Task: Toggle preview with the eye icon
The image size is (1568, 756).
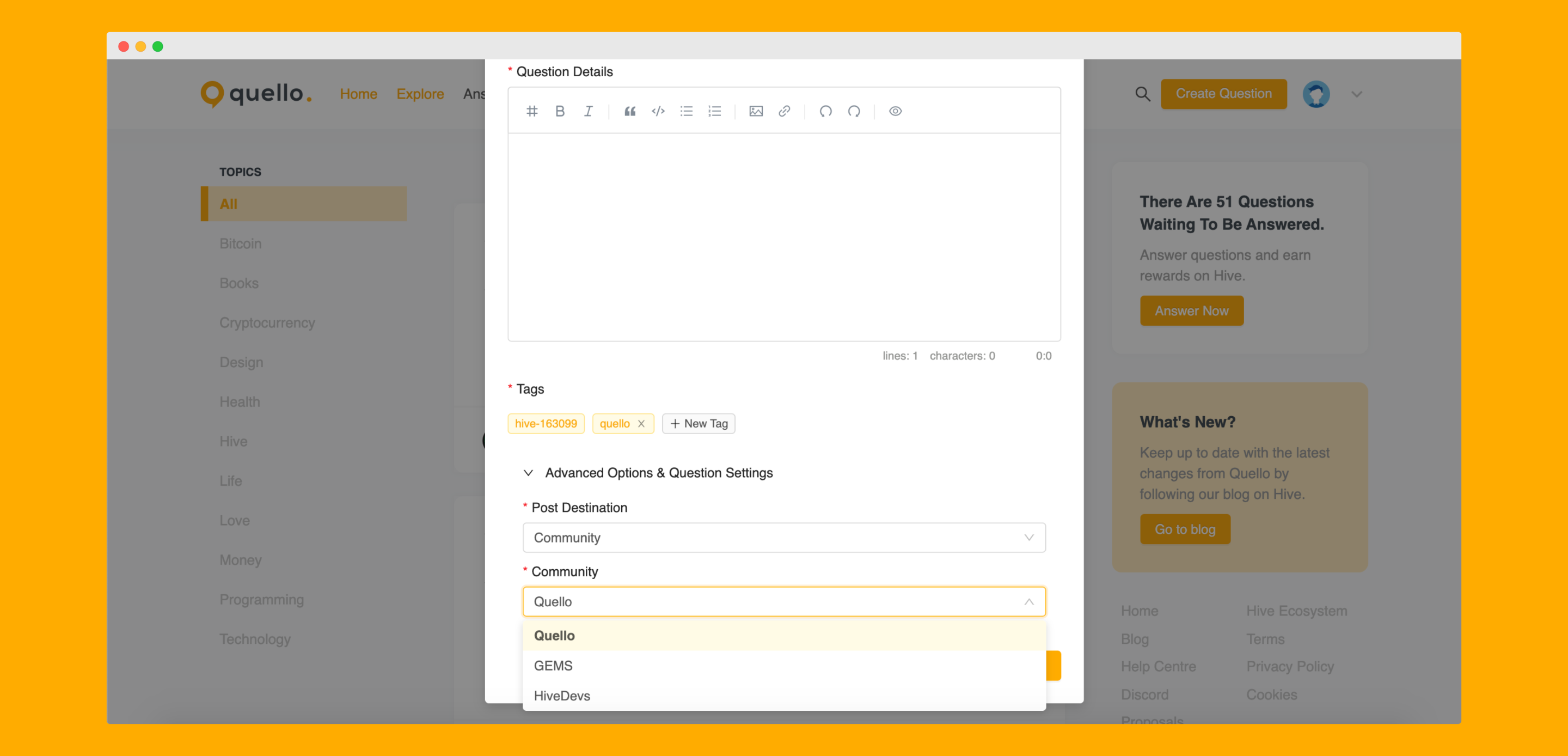Action: tap(895, 111)
